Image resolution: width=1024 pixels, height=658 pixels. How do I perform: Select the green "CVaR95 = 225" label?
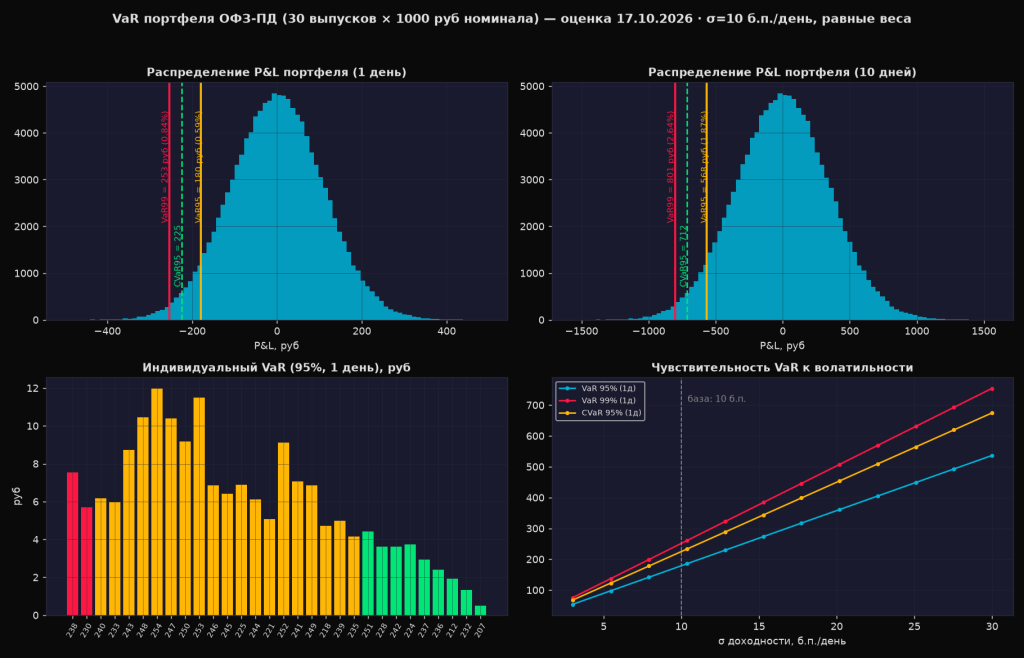click(178, 257)
